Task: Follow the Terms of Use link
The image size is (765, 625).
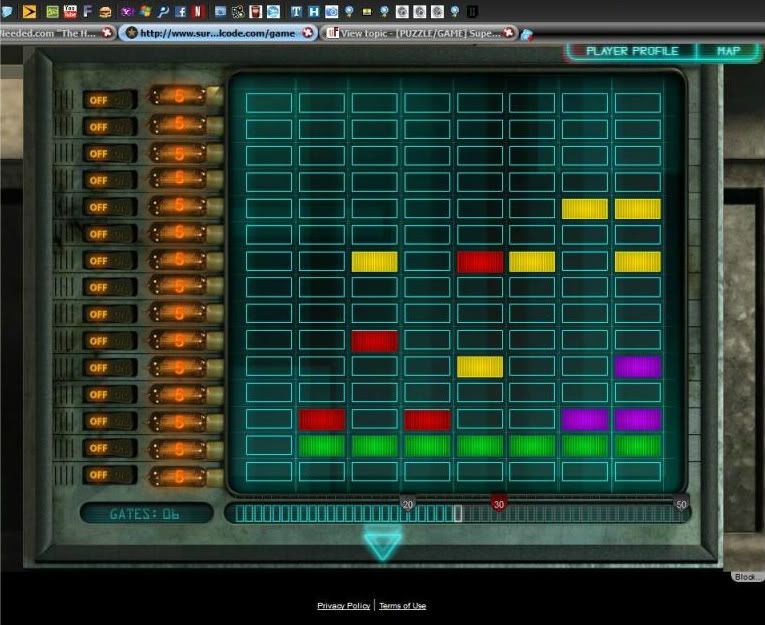Action: (402, 606)
